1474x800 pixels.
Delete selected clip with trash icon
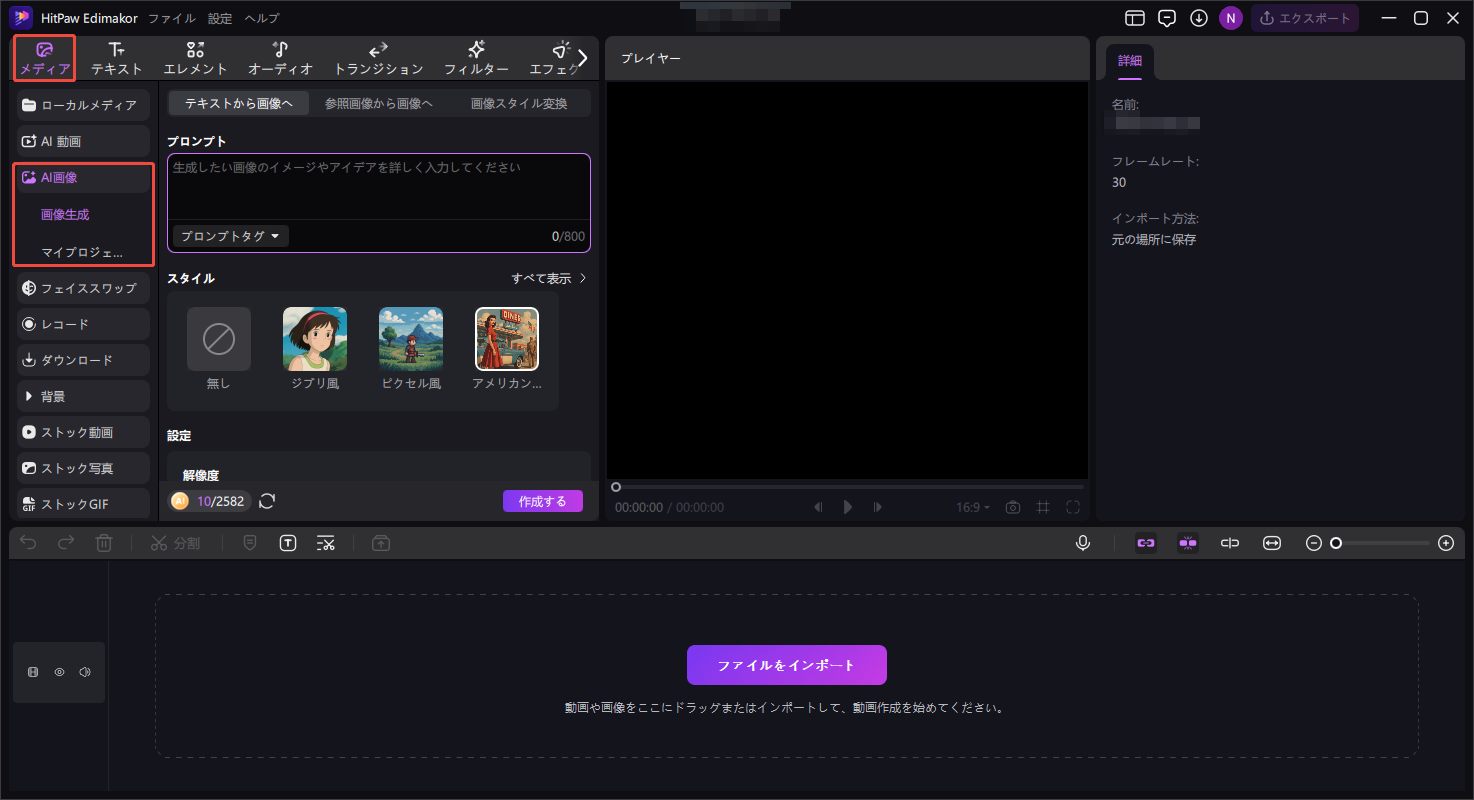click(104, 542)
